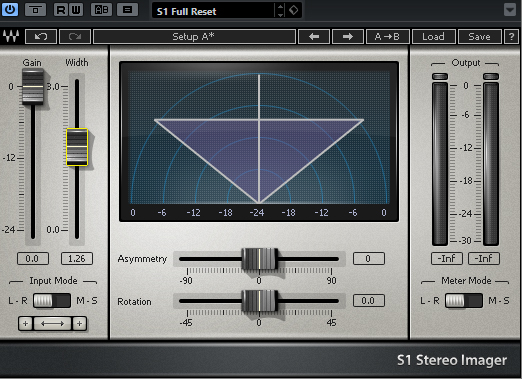Click the left -Inf peak readout
The height and width of the screenshot is (379, 522).
point(447,259)
